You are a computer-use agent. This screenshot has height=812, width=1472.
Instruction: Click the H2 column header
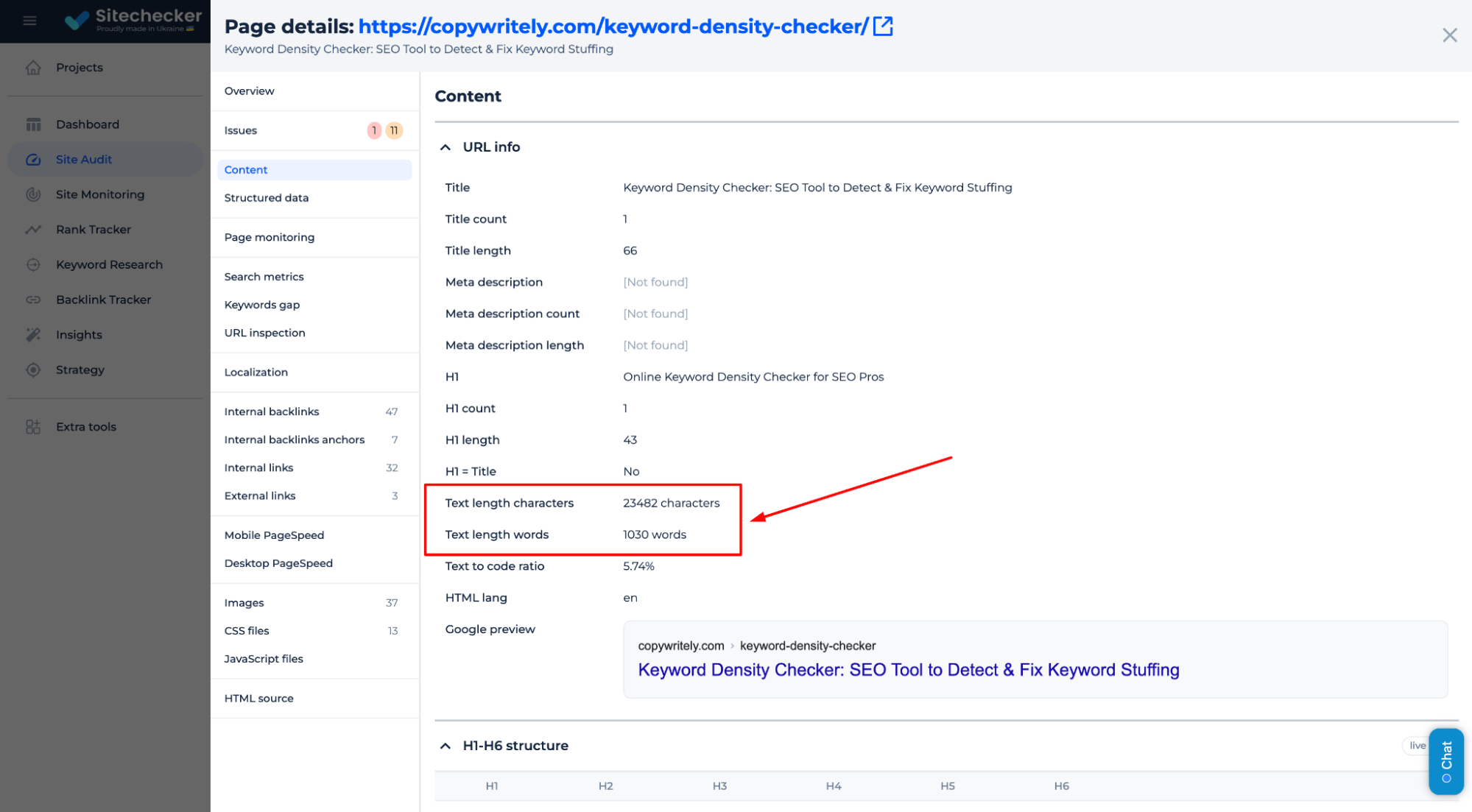[605, 786]
